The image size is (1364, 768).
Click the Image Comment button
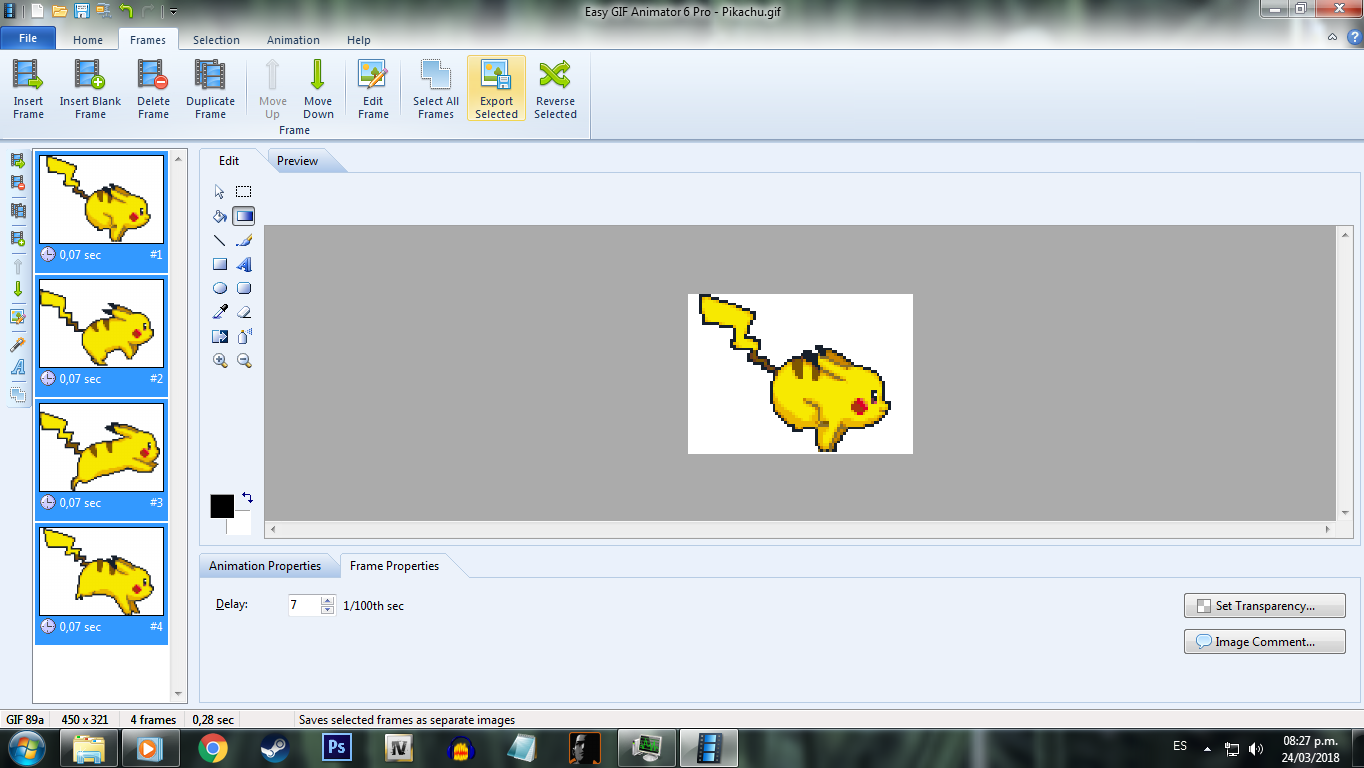click(x=1265, y=642)
